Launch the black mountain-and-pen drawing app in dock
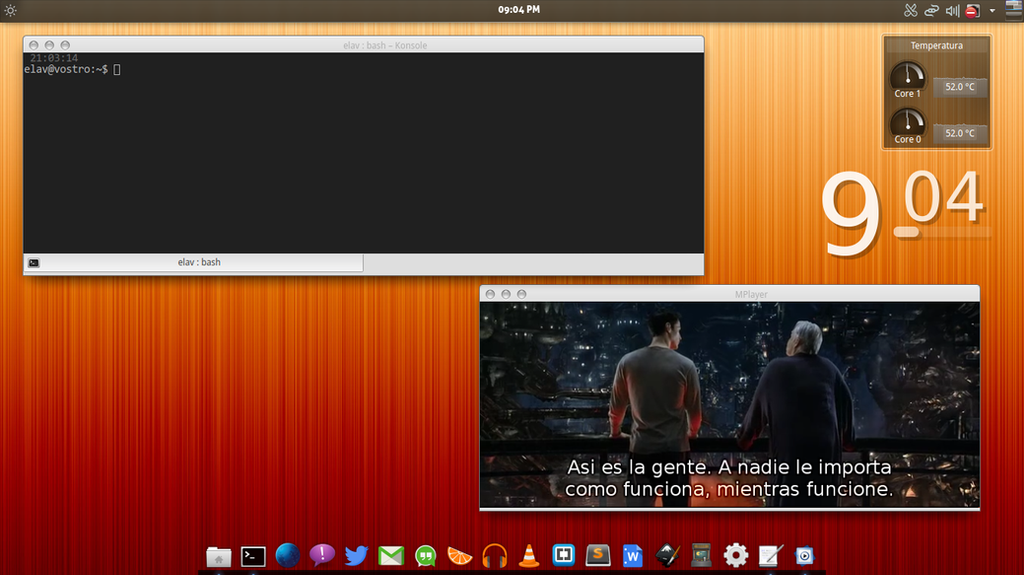 [x=667, y=555]
